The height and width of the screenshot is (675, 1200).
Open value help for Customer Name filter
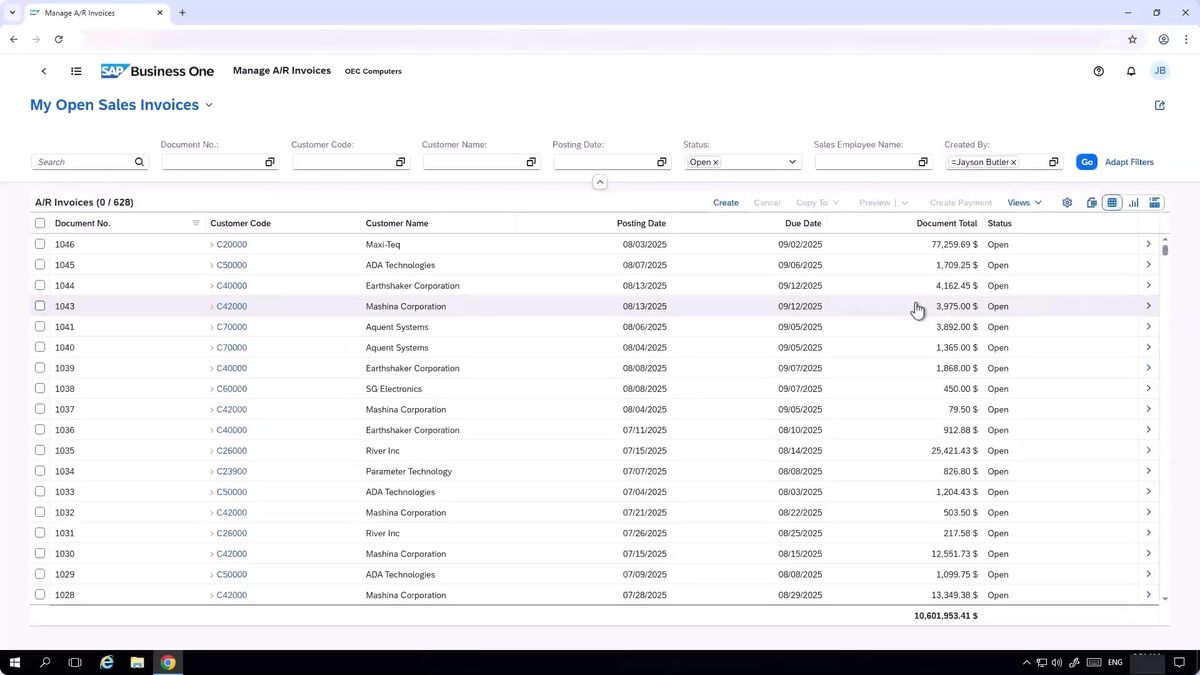tap(531, 162)
